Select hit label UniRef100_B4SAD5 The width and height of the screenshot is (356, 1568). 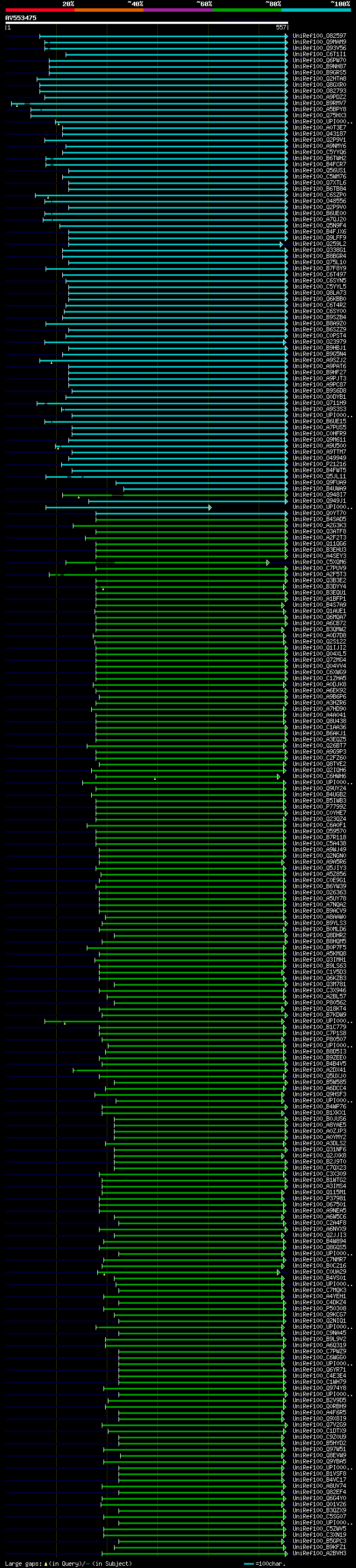point(319,519)
